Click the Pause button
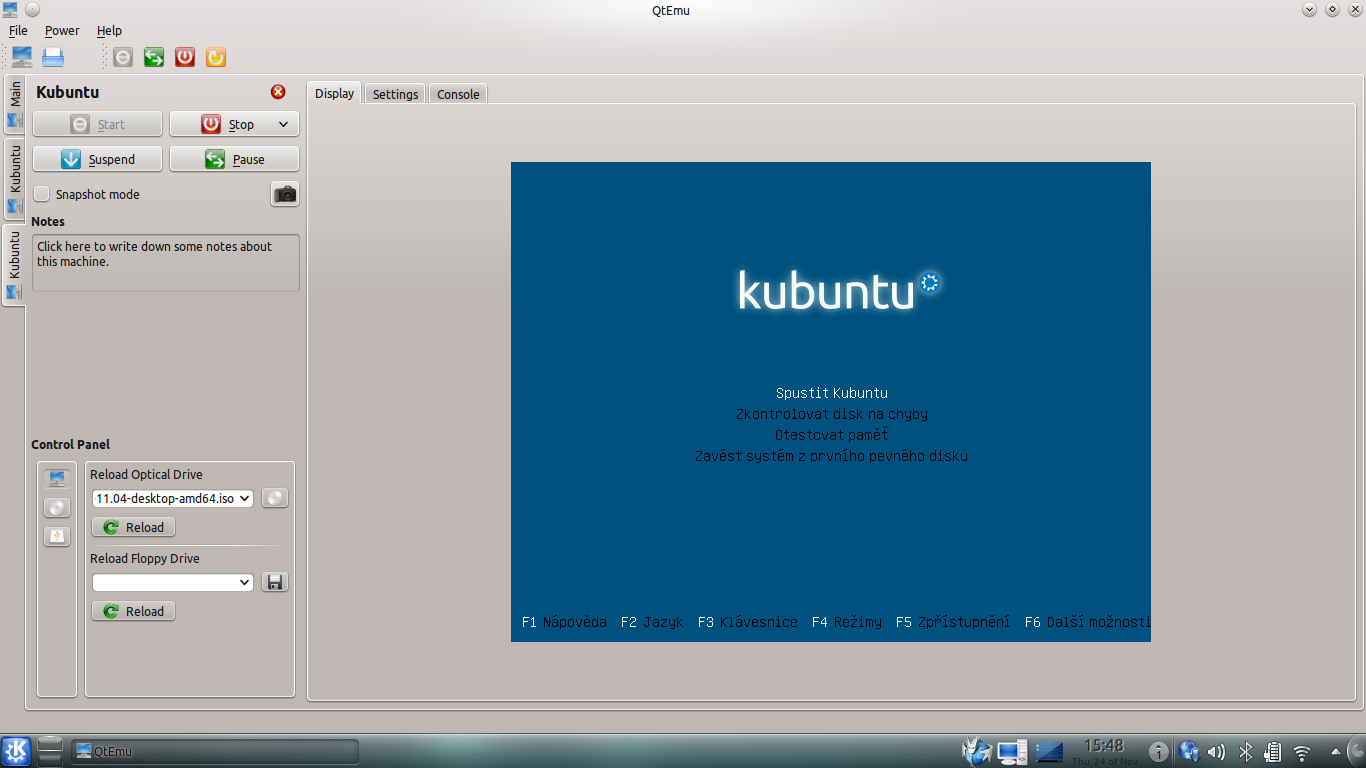This screenshot has width=1366, height=768. point(234,159)
